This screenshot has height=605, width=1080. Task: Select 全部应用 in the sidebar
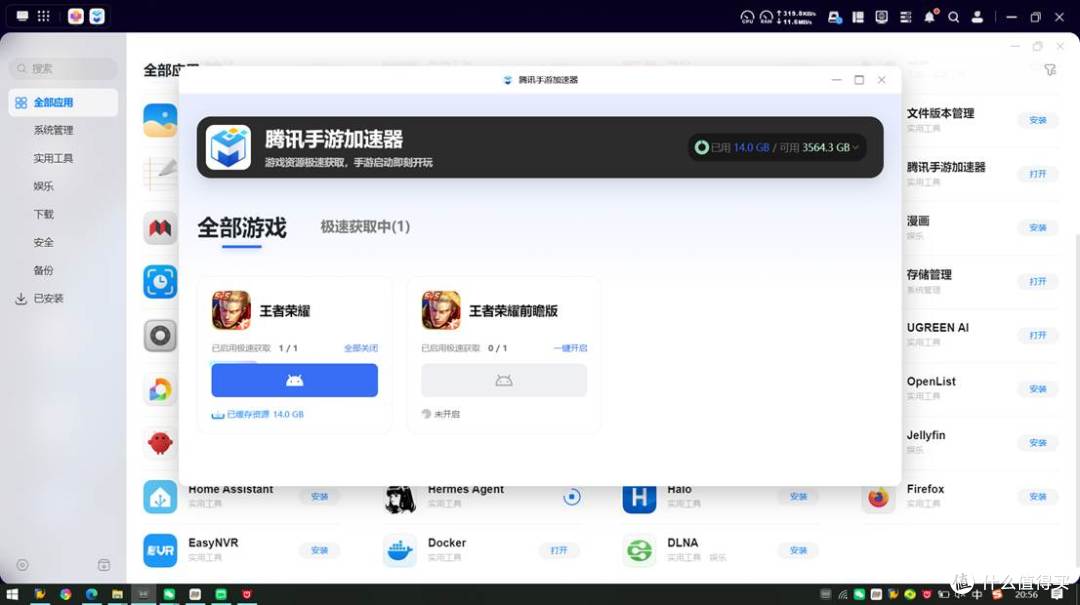point(63,103)
